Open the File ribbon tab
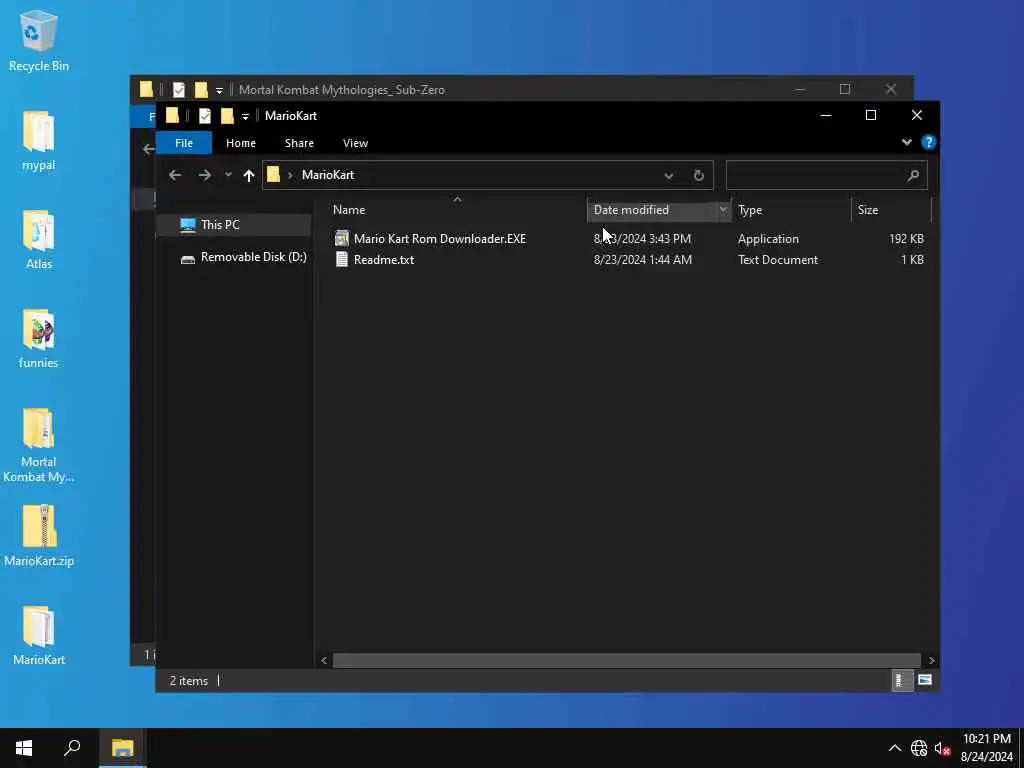Image resolution: width=1024 pixels, height=768 pixels. pyautogui.click(x=184, y=143)
